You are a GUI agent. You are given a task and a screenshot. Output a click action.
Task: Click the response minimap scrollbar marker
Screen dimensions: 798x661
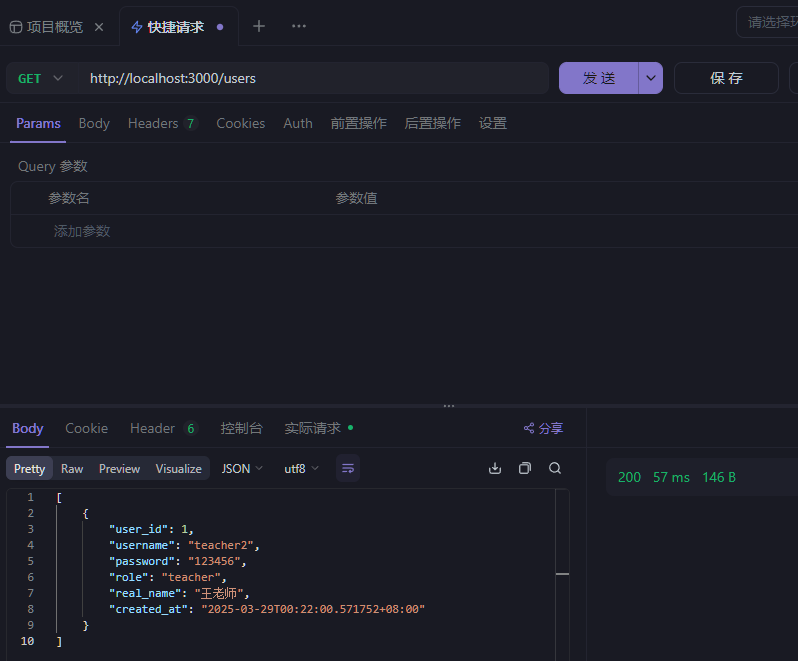pos(562,574)
